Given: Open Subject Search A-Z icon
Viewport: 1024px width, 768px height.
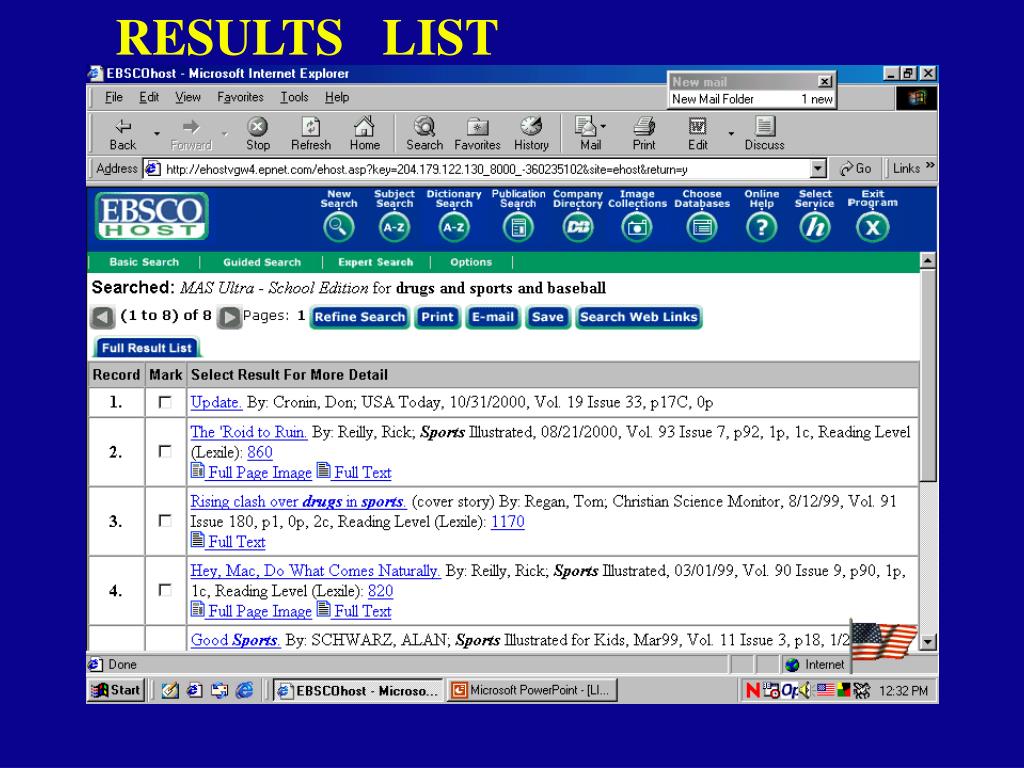Looking at the screenshot, I should pos(394,227).
